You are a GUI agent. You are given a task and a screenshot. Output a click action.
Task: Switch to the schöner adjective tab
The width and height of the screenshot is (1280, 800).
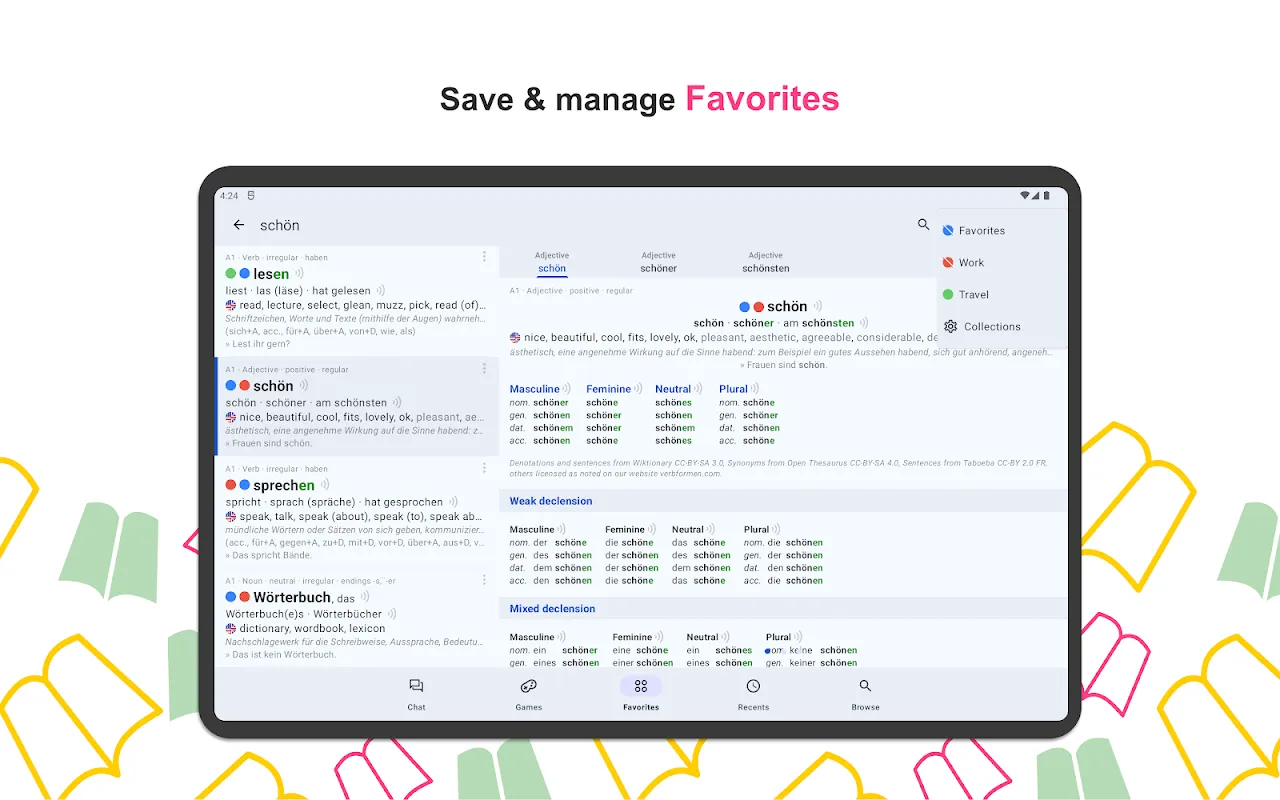[x=658, y=262]
